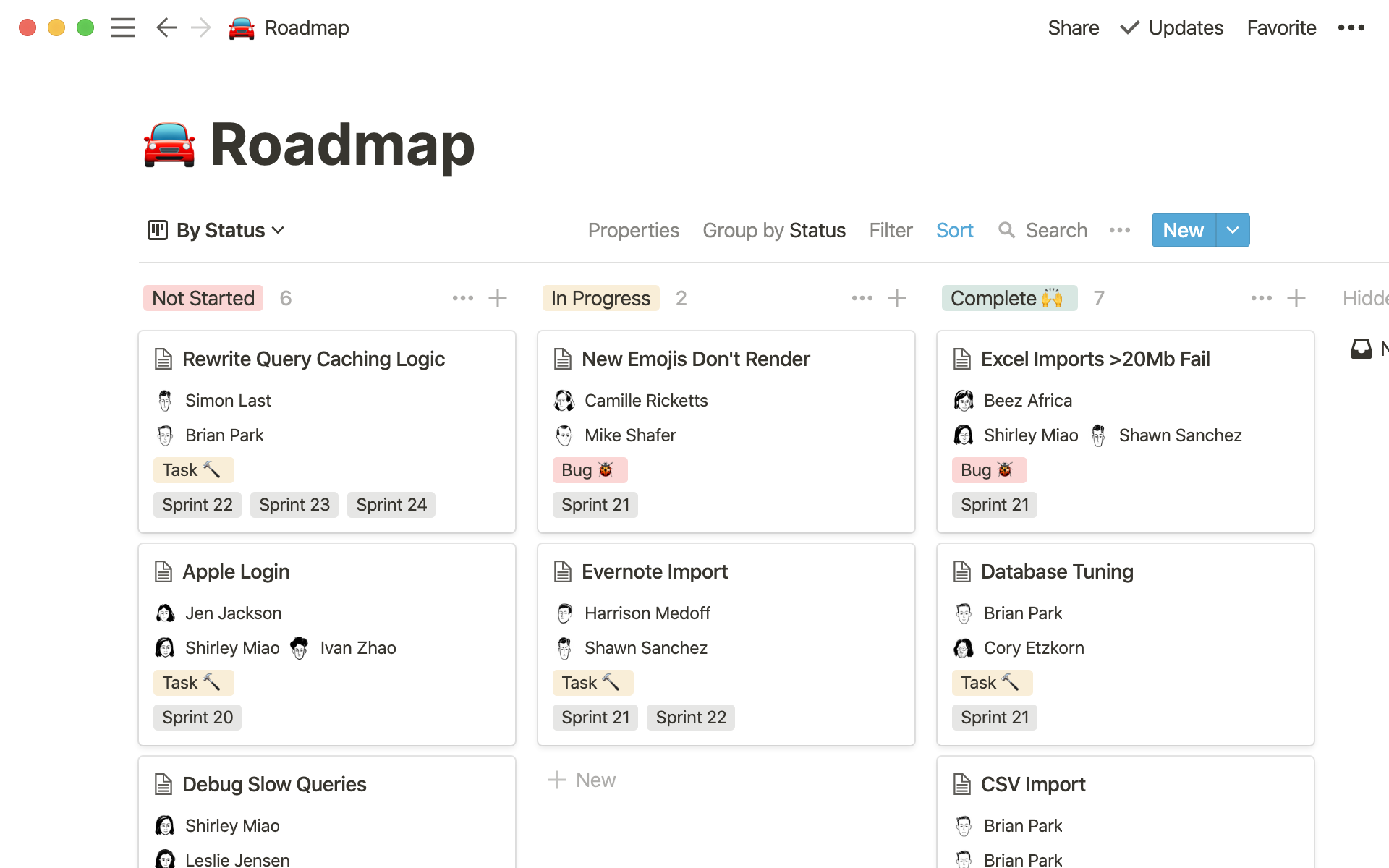Click the bug icon on New Emojis Don't Render
Viewport: 1389px width, 868px height.
point(608,469)
